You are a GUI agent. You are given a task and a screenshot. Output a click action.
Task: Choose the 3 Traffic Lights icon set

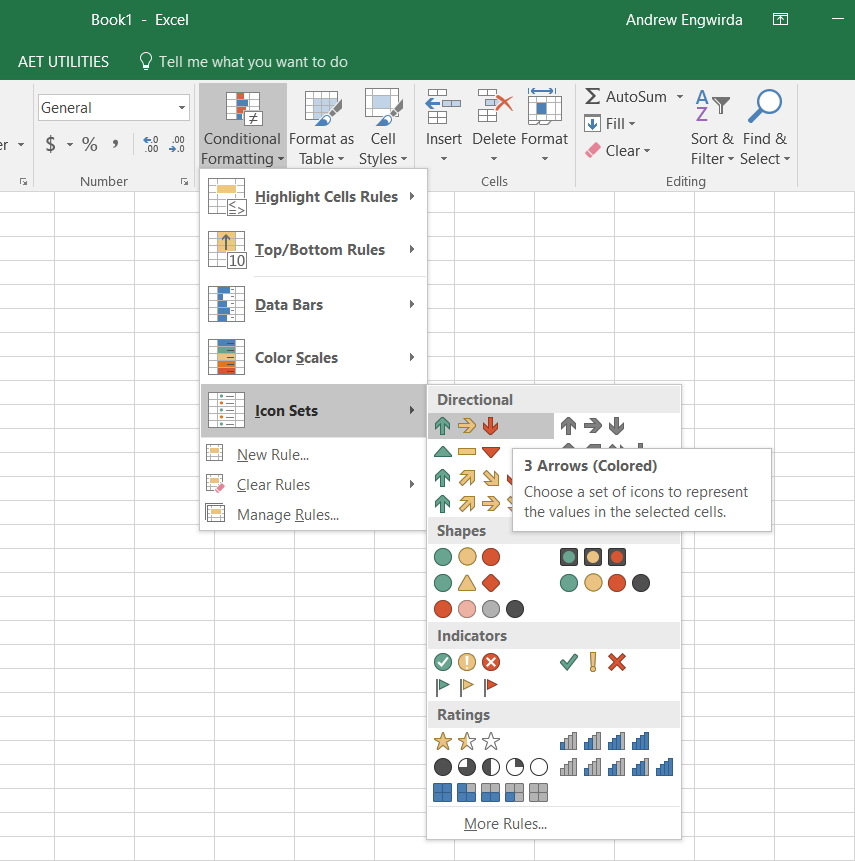[x=467, y=556]
